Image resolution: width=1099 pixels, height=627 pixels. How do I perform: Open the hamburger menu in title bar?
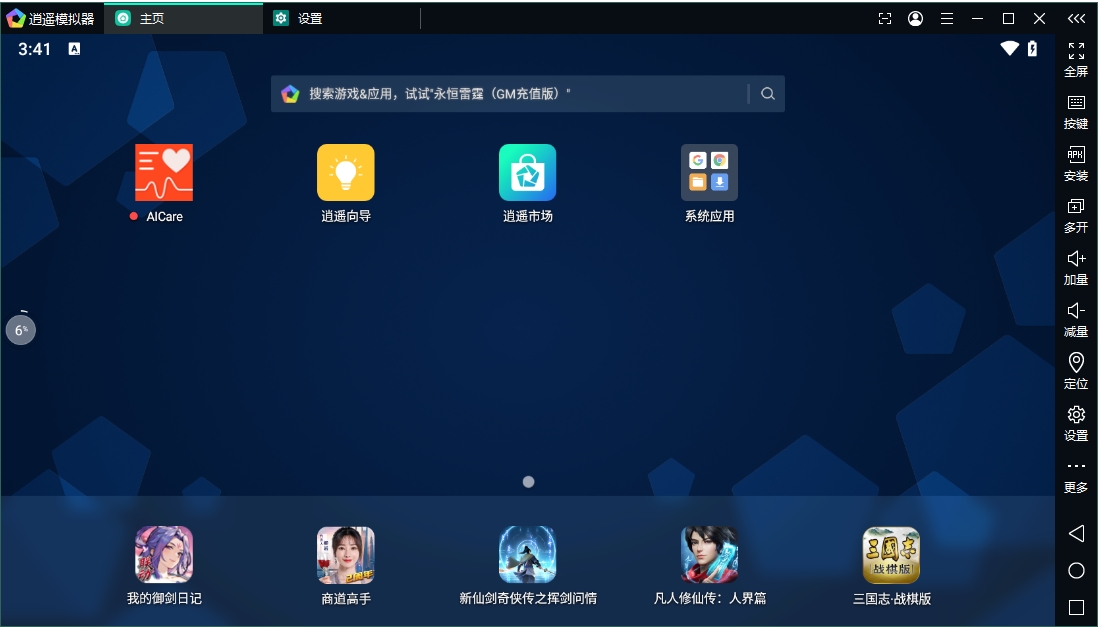(946, 17)
